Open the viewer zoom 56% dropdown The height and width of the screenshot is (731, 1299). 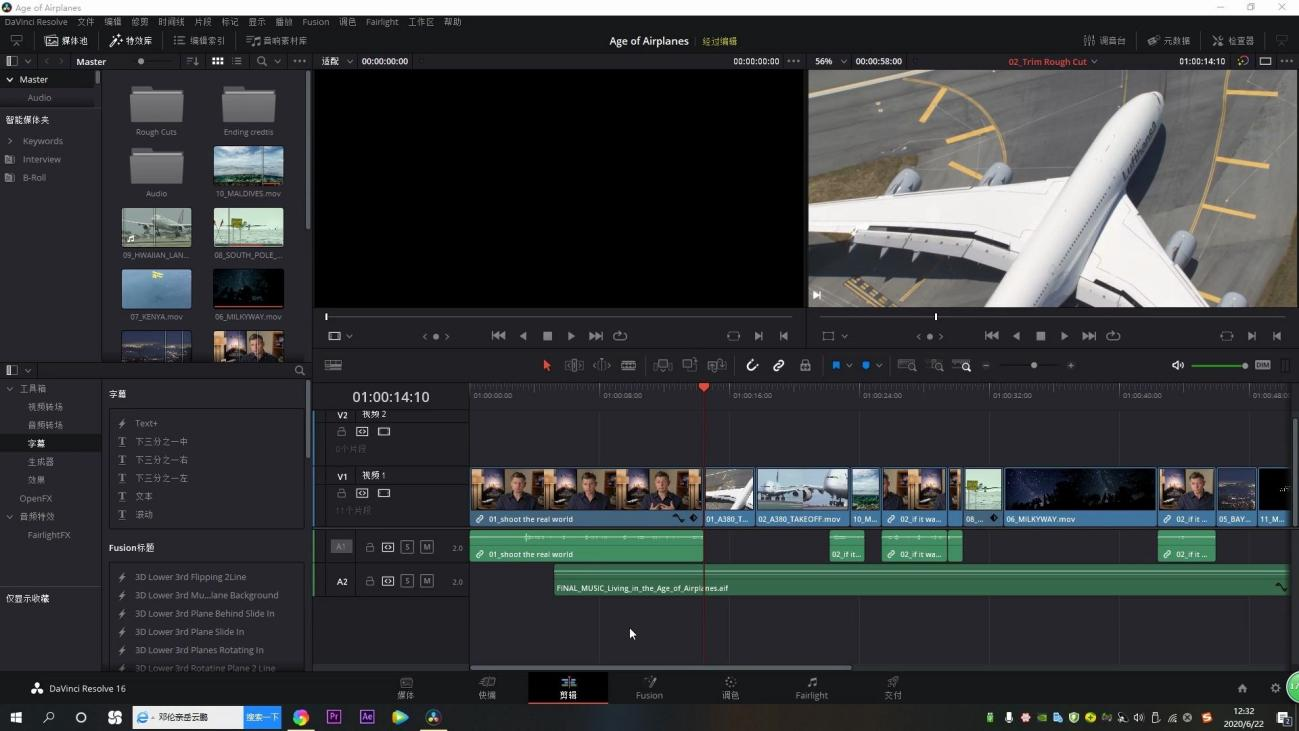point(829,61)
